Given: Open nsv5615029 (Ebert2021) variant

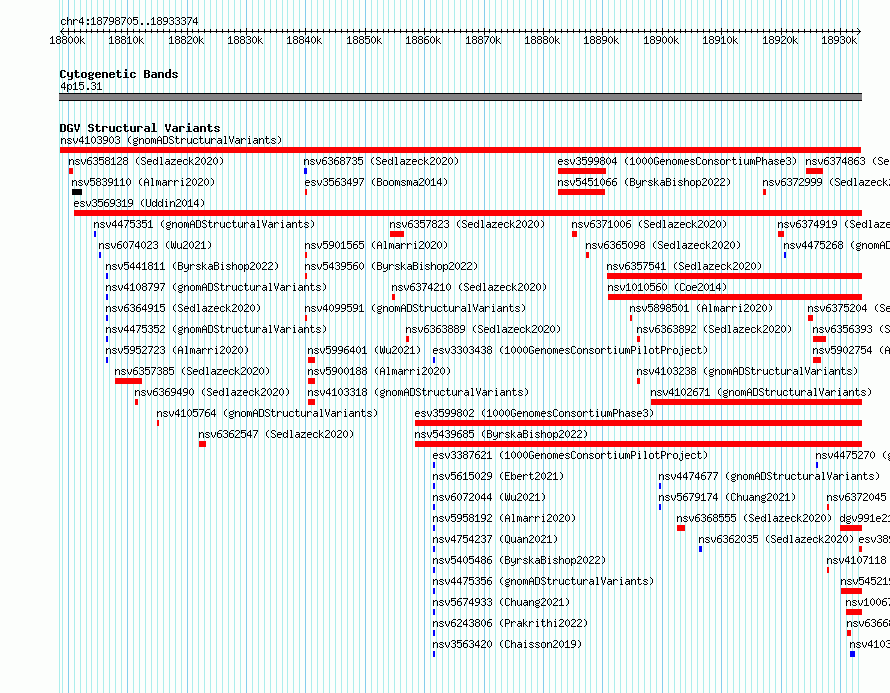Looking at the screenshot, I should [498, 476].
